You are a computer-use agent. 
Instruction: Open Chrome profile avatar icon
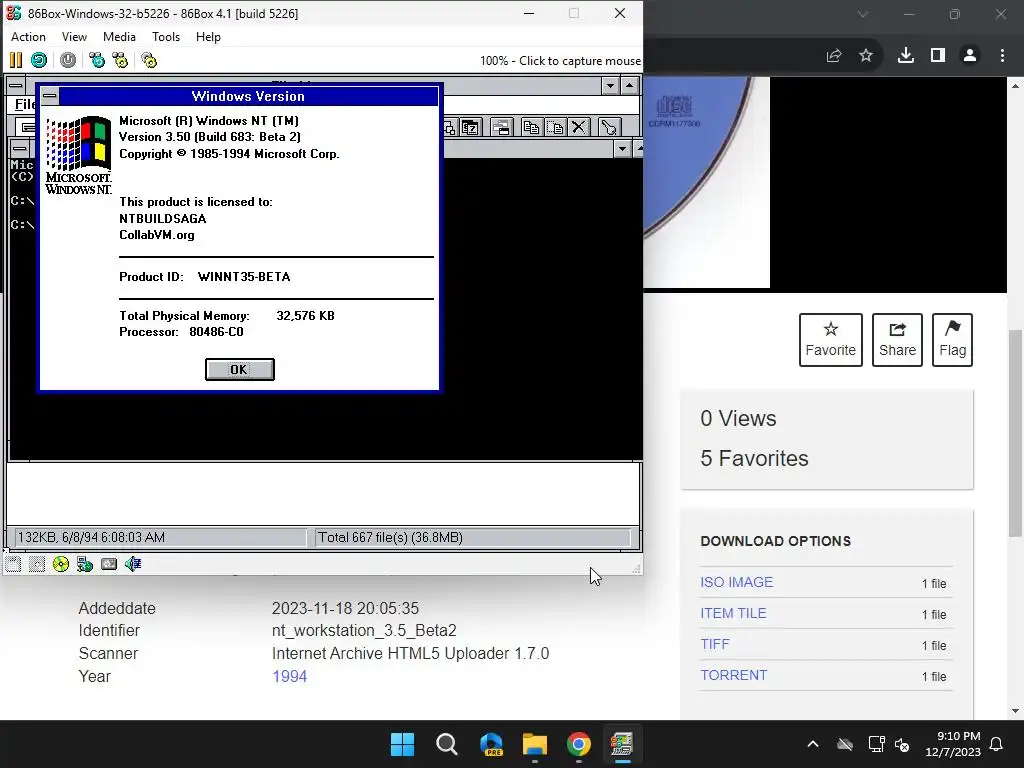tap(970, 56)
